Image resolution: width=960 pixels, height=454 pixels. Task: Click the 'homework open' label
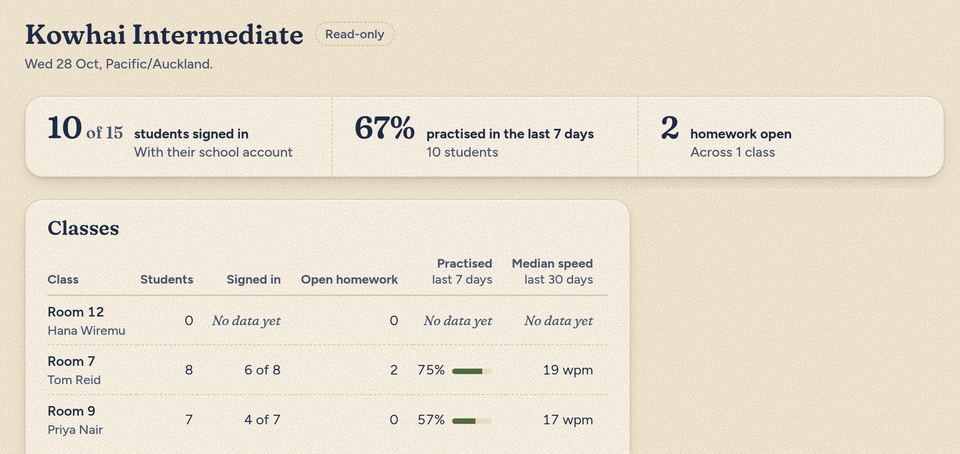point(741,134)
